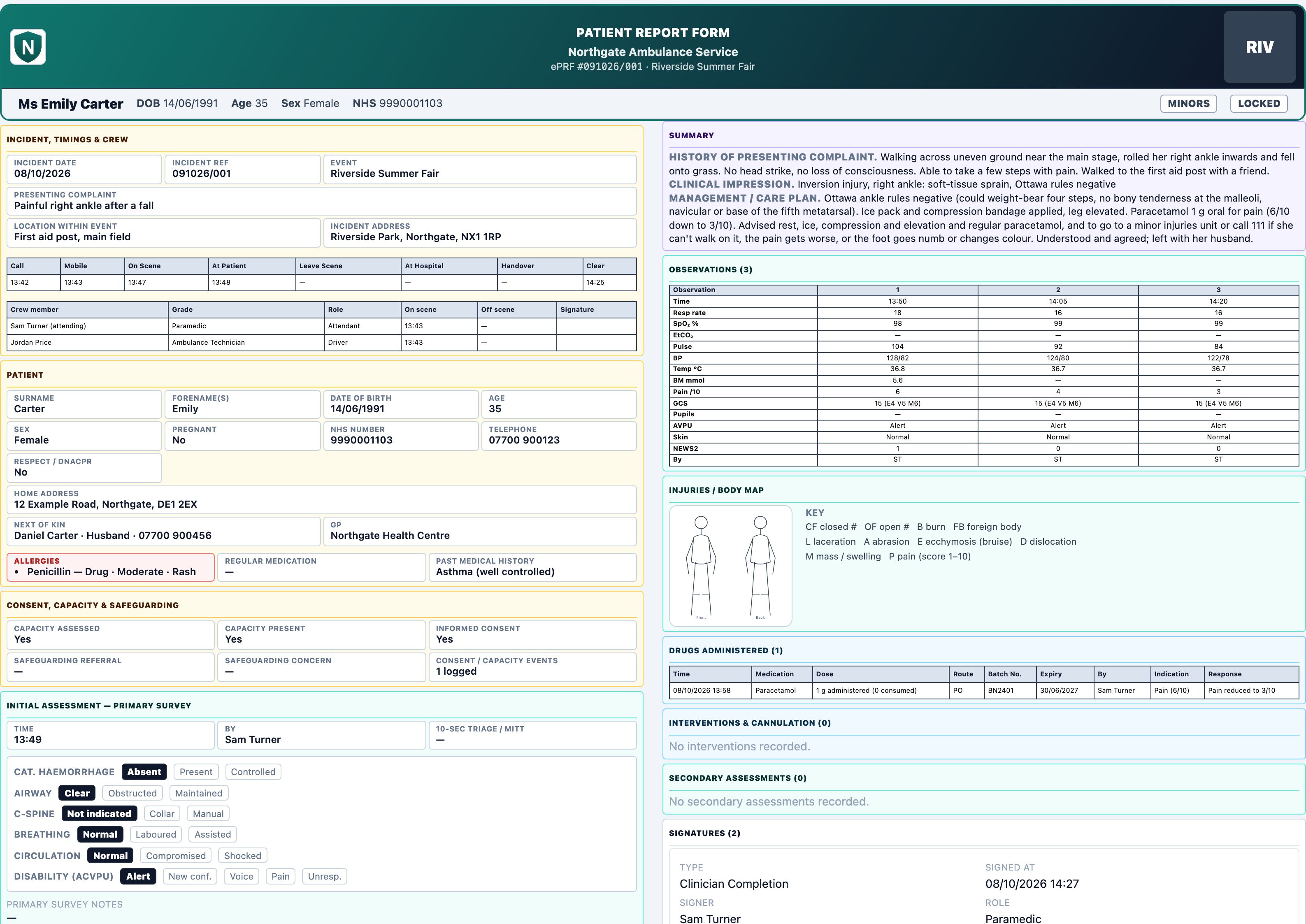Click Sam Turner (attending) crew cell
This screenshot has height=924, width=1306.
[87, 326]
